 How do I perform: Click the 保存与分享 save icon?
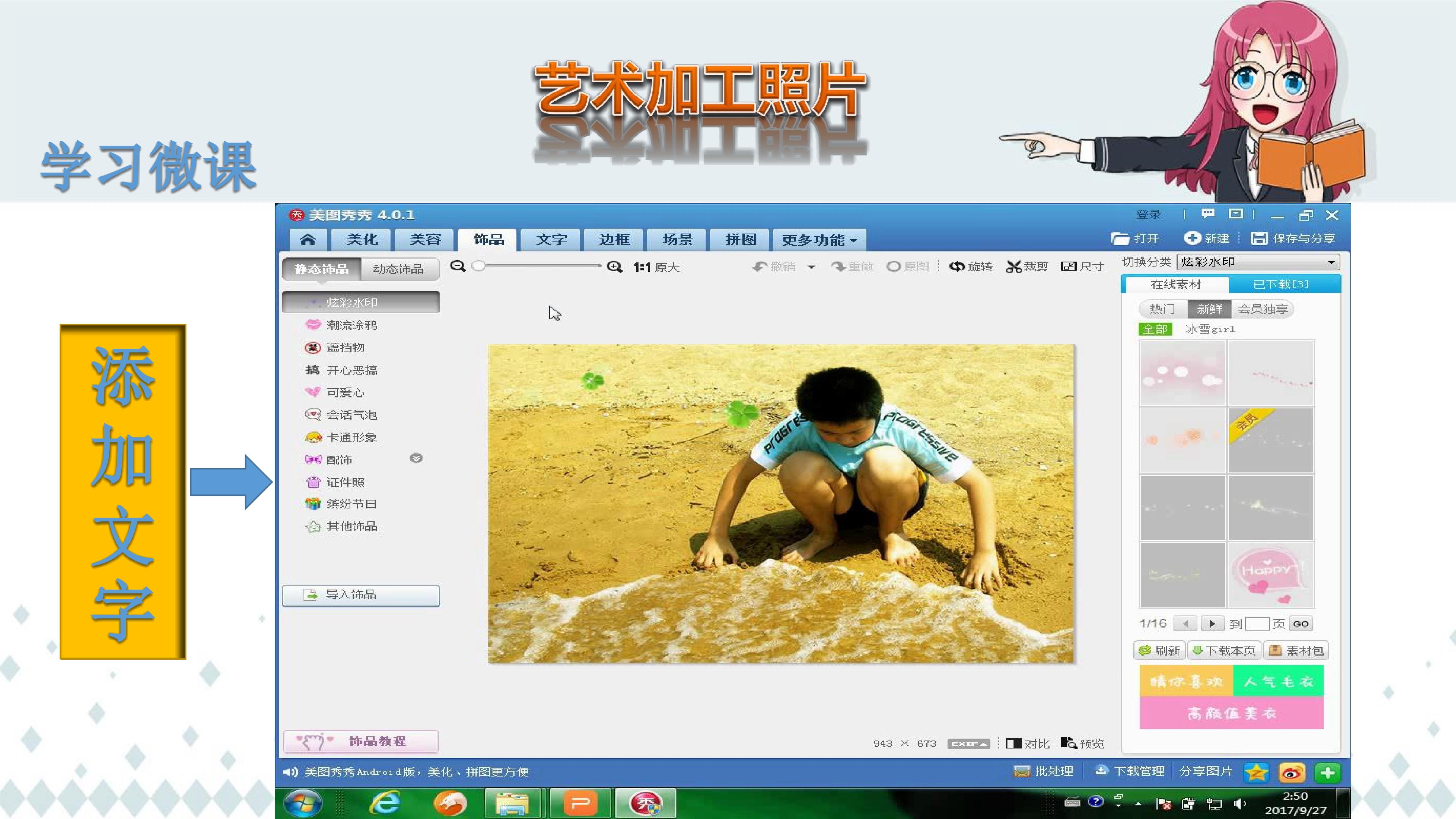(x=1259, y=238)
